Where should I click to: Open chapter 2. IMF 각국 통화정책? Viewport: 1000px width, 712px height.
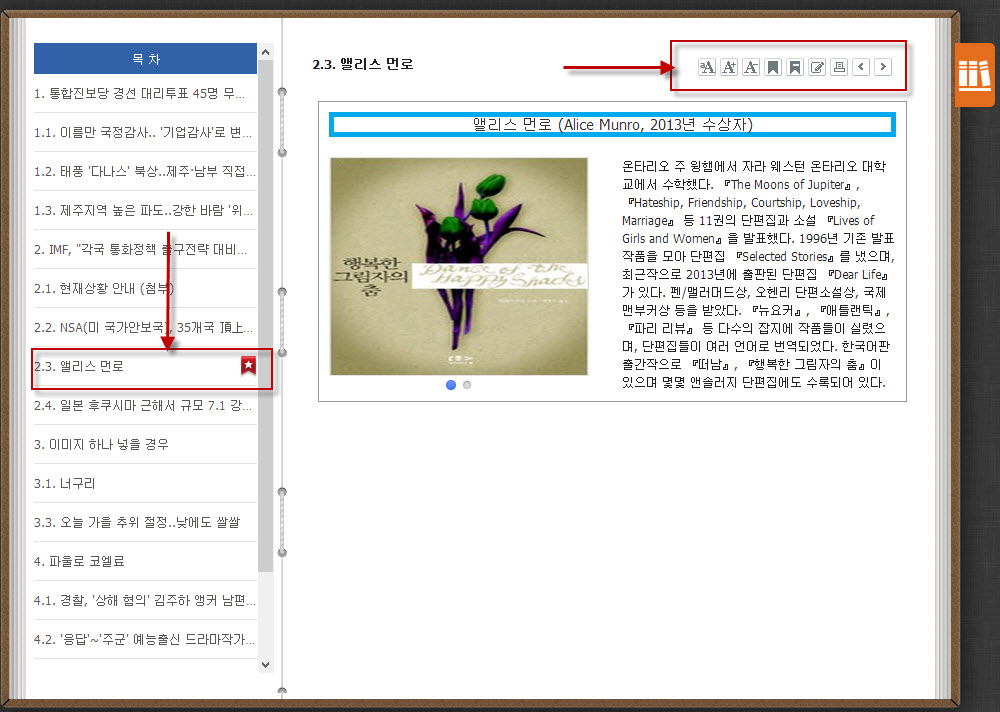pos(145,249)
